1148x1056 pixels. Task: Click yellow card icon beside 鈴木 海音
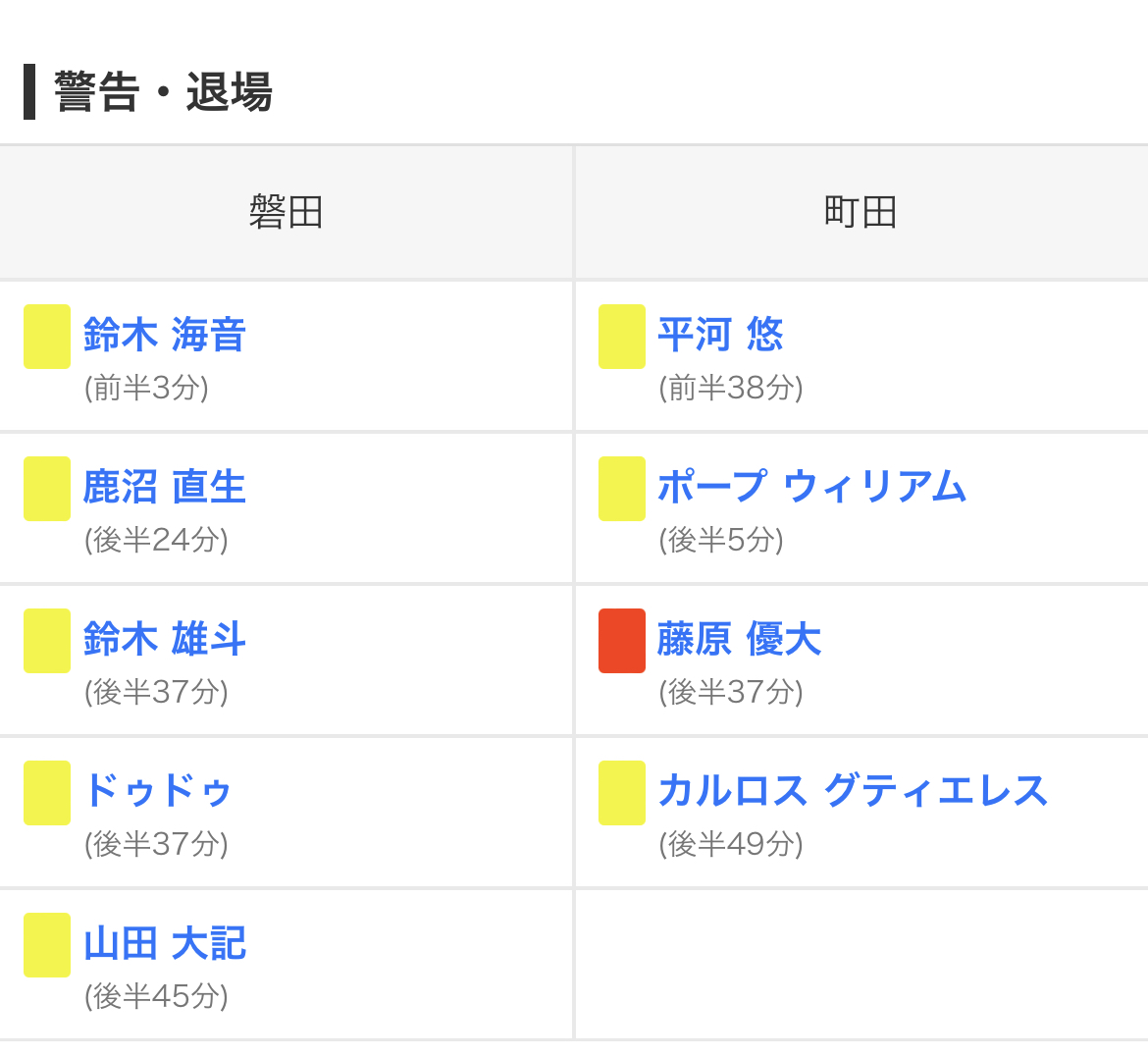coord(47,337)
